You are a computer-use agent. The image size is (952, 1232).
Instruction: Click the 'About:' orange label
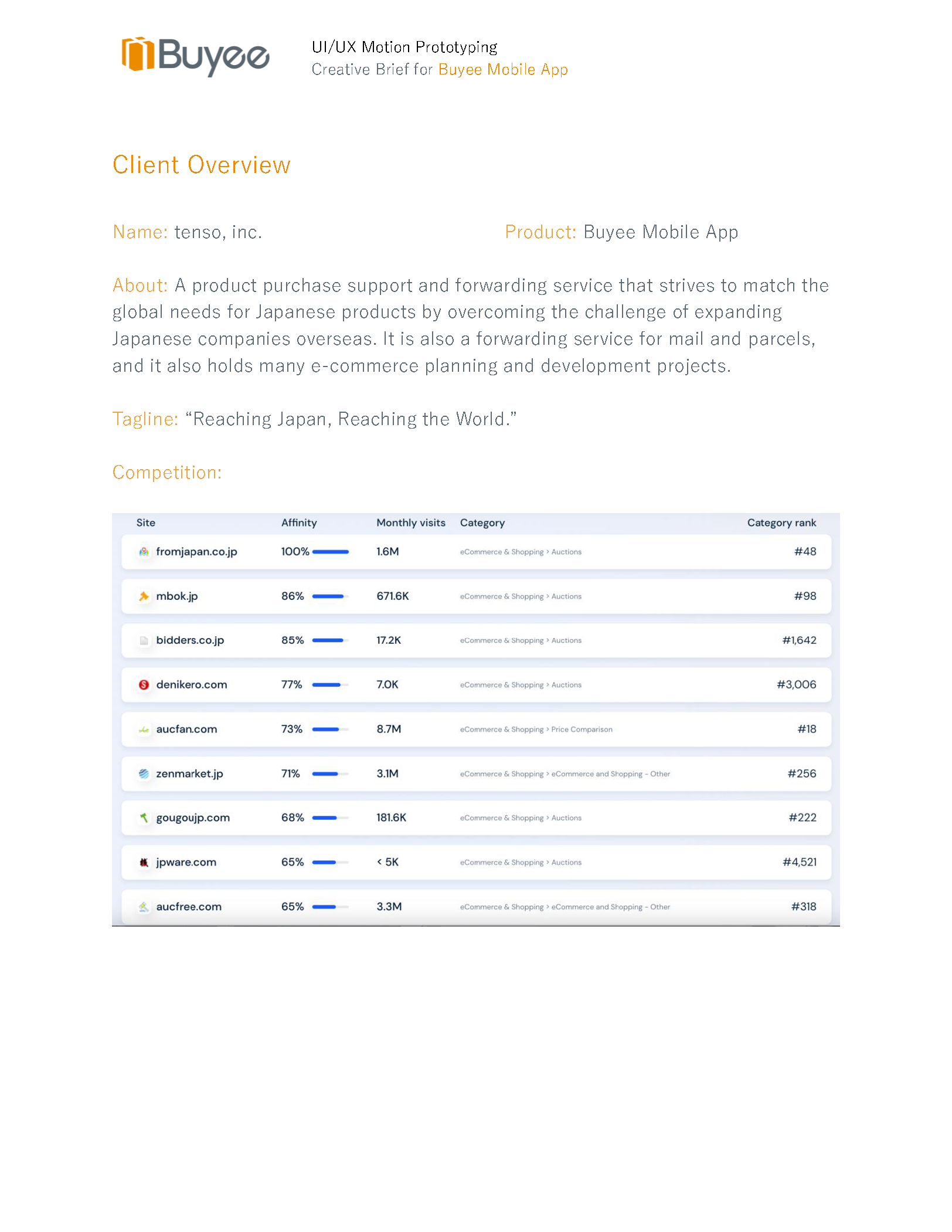tap(140, 286)
